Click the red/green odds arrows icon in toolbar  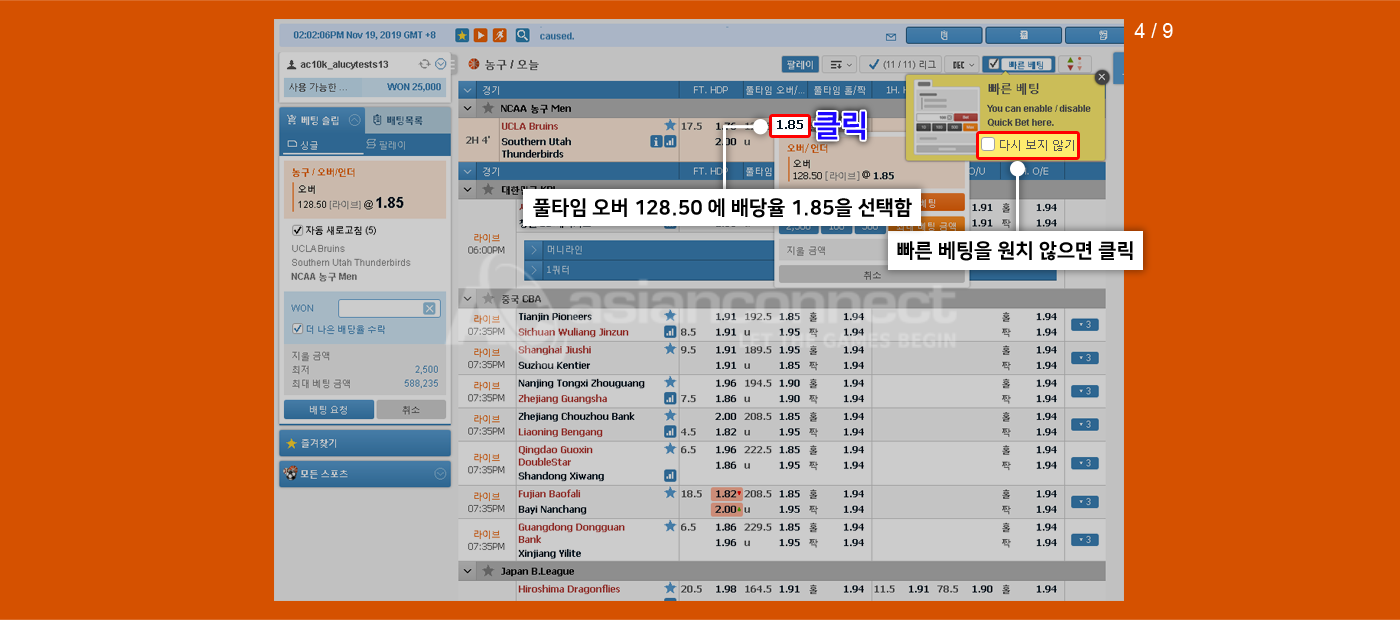[1073, 64]
